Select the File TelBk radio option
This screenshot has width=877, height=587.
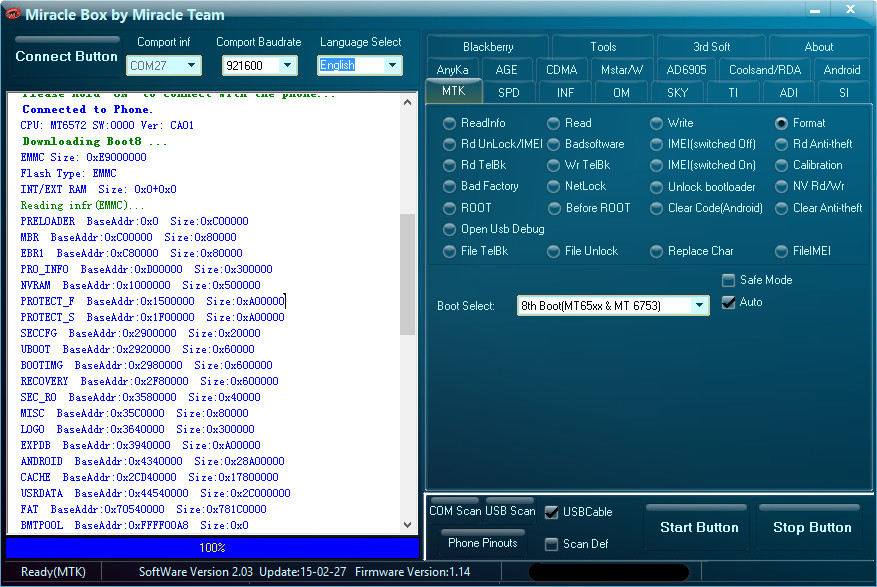pos(449,252)
